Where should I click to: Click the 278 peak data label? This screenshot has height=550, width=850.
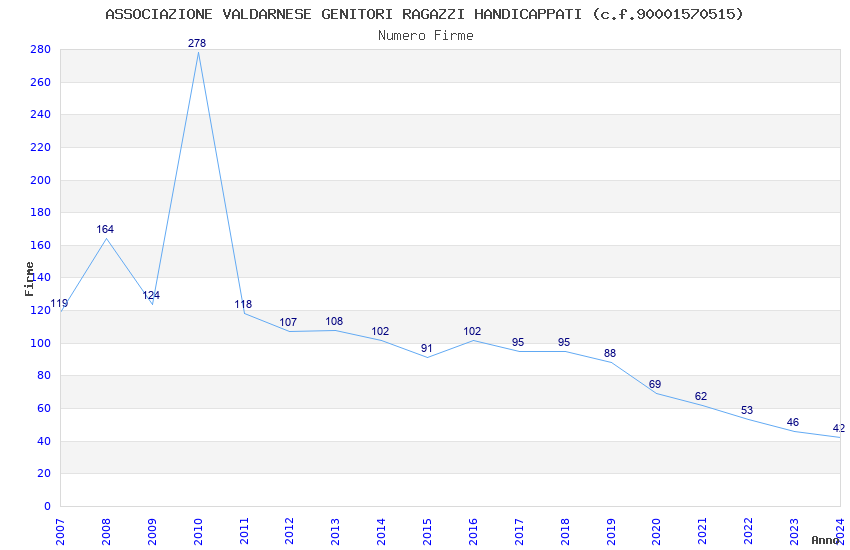197,43
